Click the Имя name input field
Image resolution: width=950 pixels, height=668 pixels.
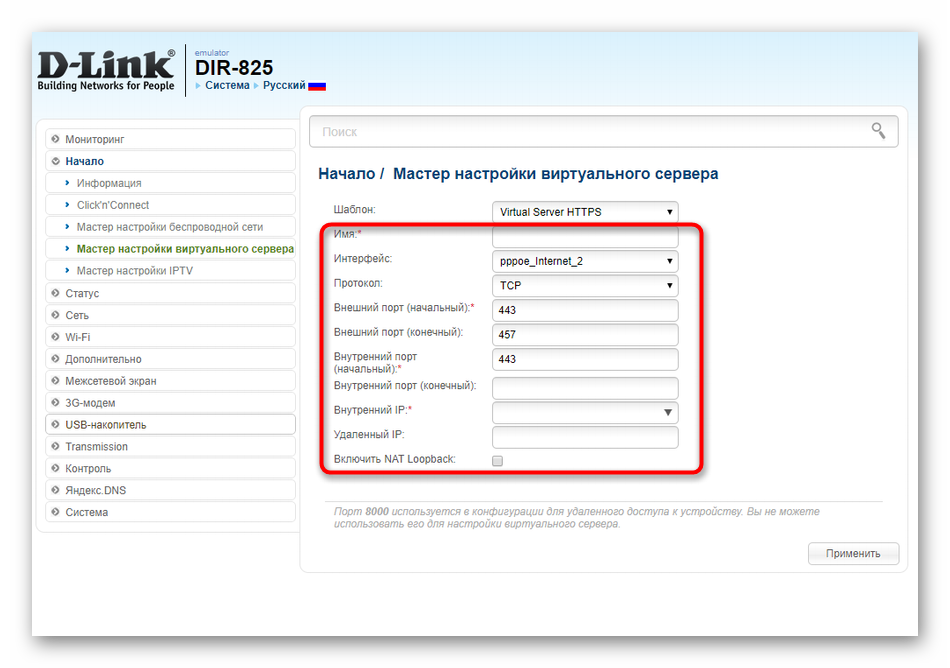pyautogui.click(x=585, y=237)
